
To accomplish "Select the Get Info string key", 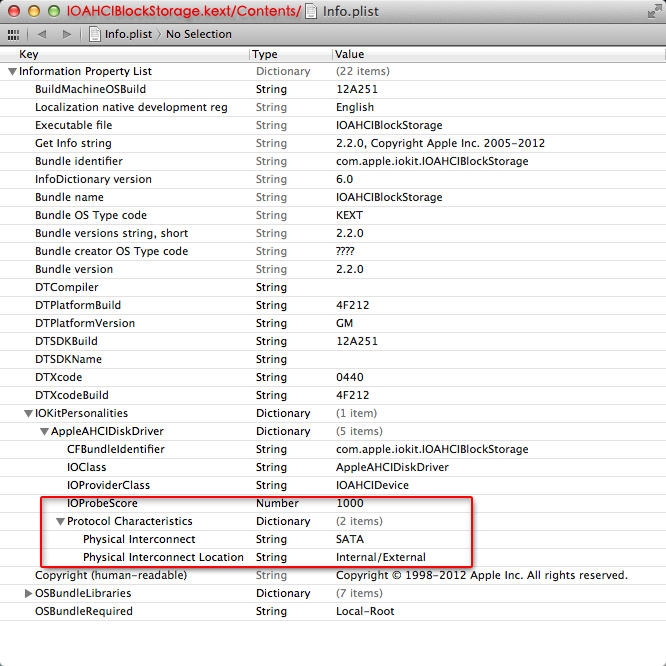I will (x=73, y=143).
